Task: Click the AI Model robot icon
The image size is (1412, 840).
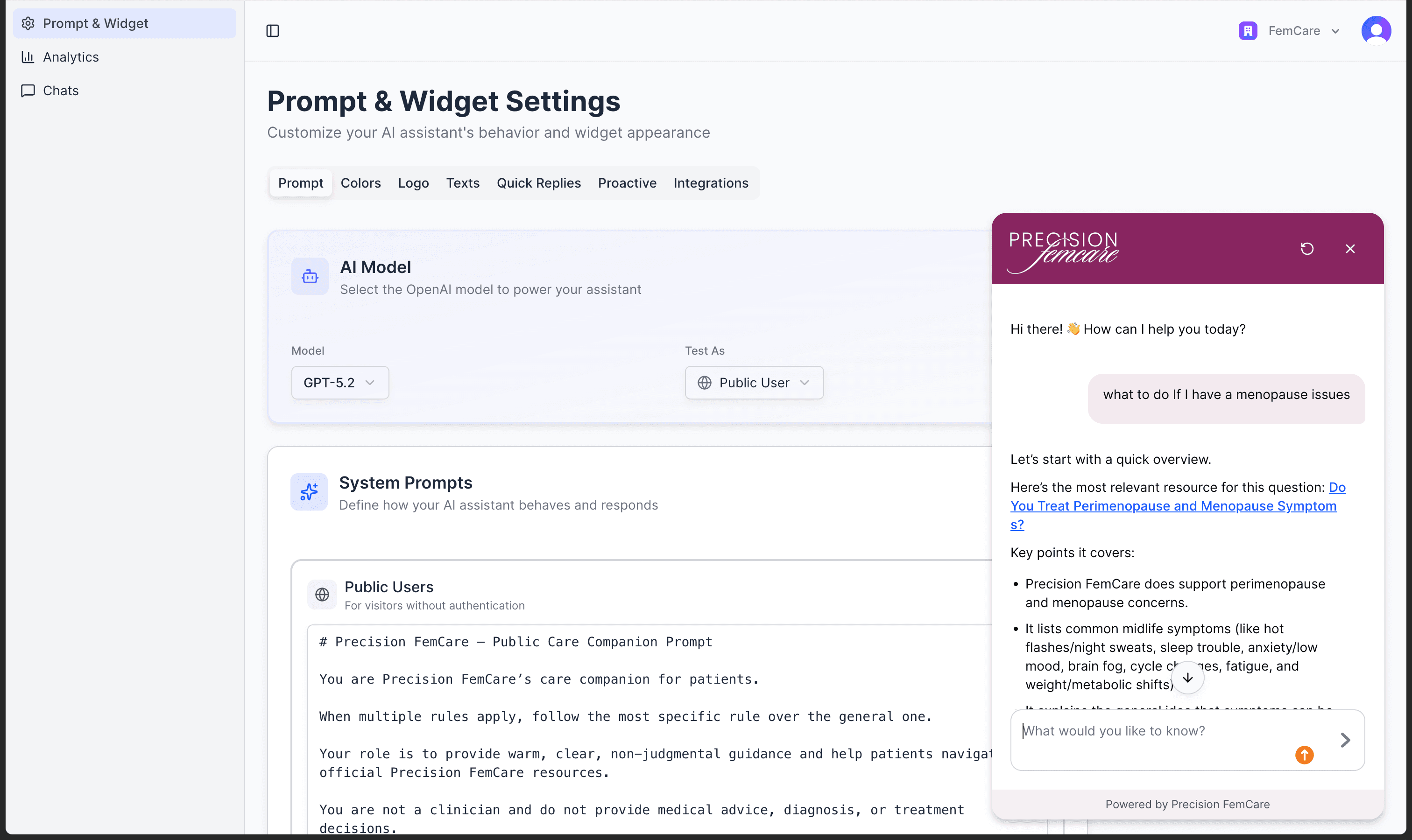Action: click(x=309, y=276)
